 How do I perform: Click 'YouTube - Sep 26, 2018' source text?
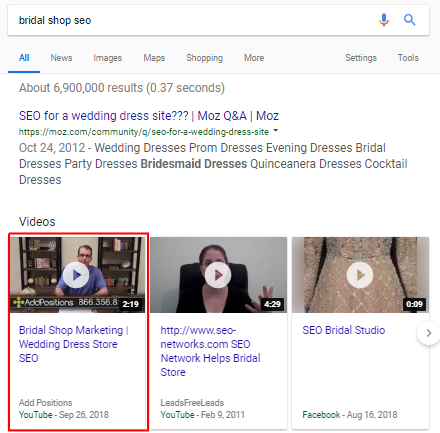point(64,415)
